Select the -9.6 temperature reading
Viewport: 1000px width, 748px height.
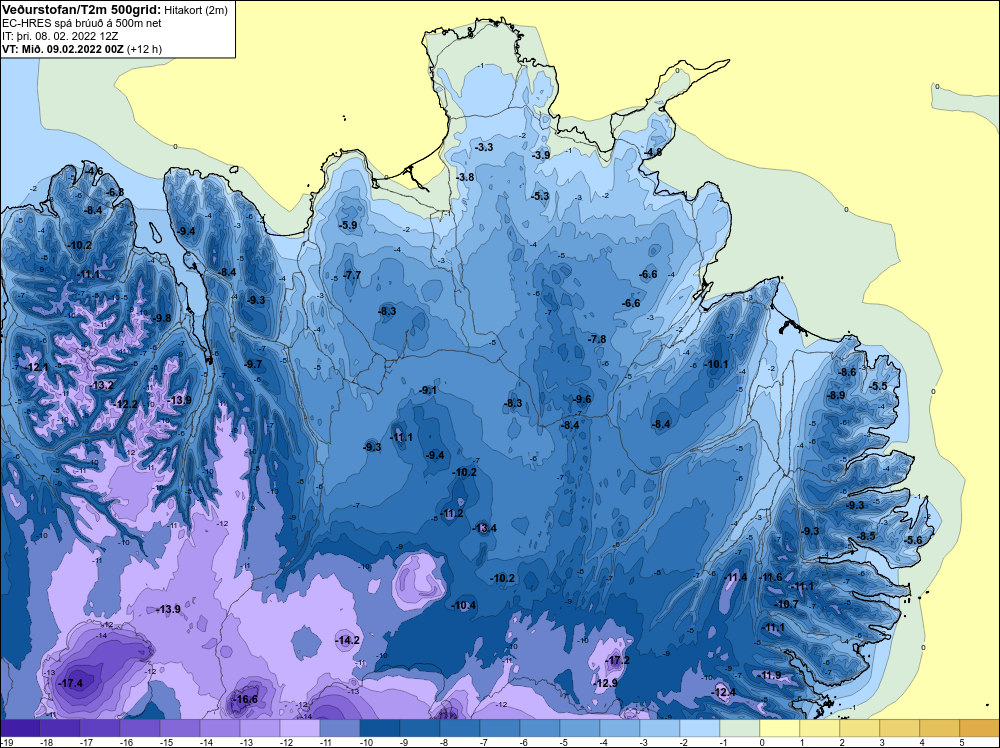[581, 399]
